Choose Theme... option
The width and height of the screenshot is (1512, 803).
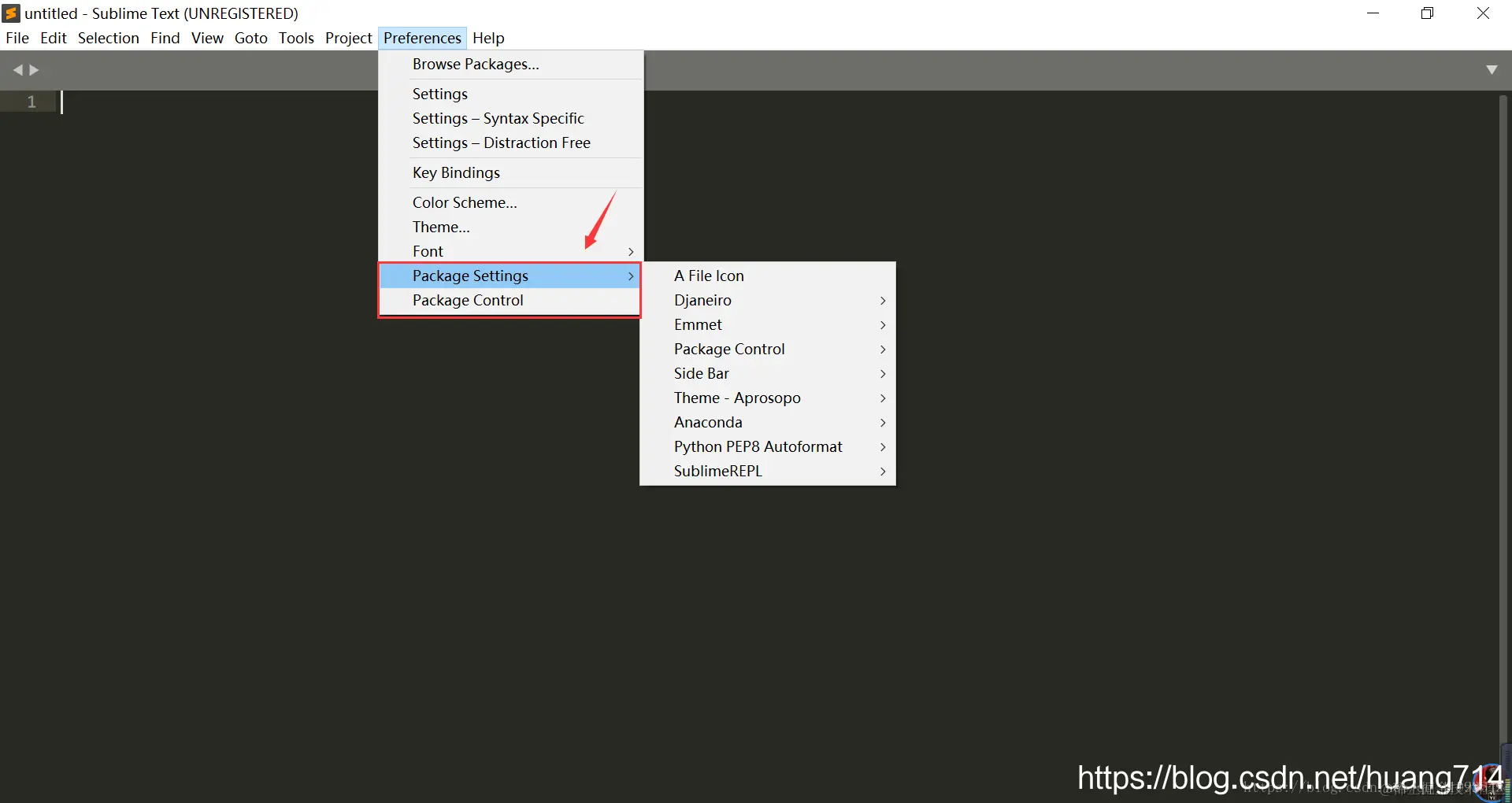click(510, 227)
